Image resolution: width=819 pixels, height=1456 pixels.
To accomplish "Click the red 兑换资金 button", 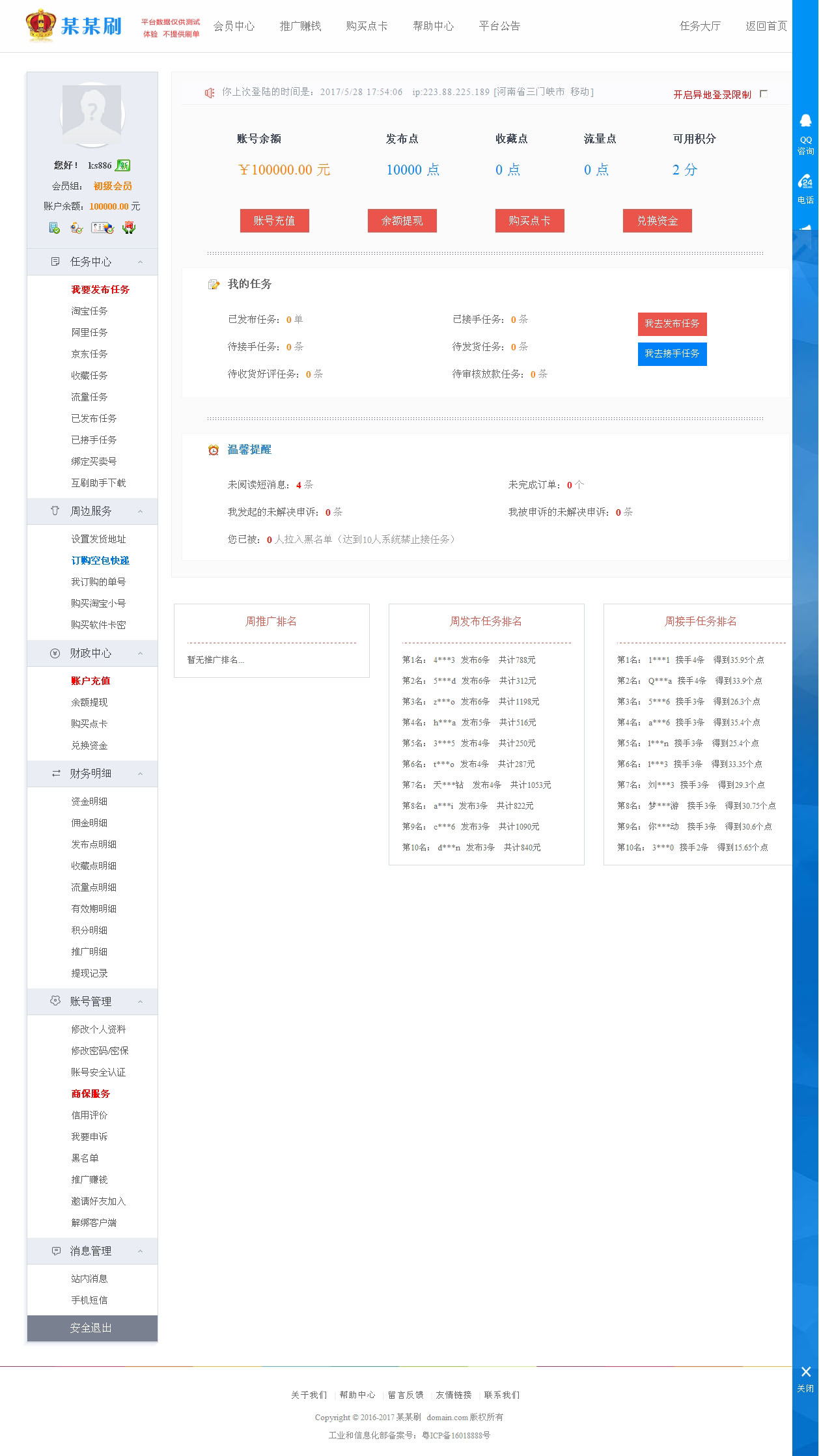I will (658, 221).
